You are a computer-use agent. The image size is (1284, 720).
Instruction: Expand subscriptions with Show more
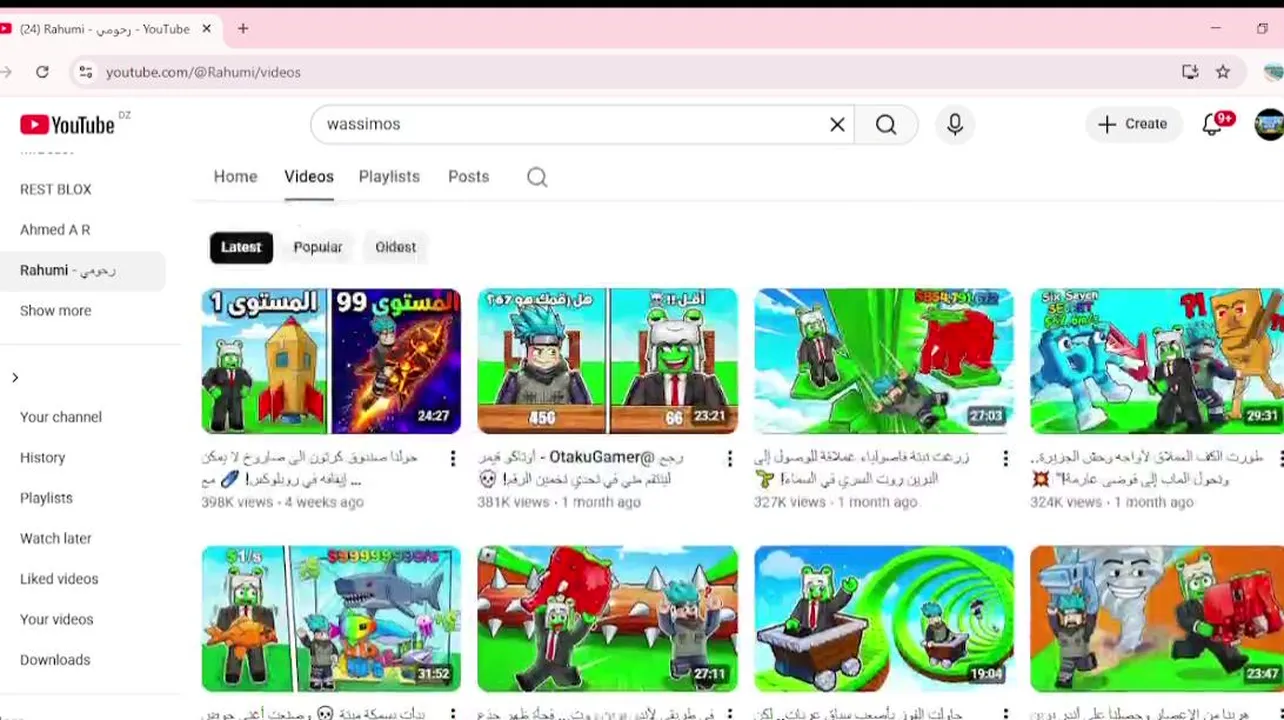click(x=55, y=311)
